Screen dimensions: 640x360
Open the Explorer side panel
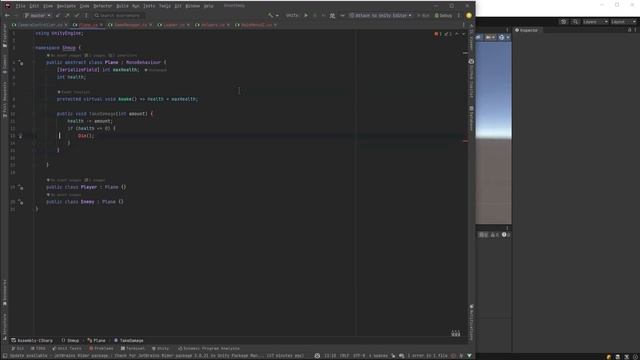coord(4,36)
